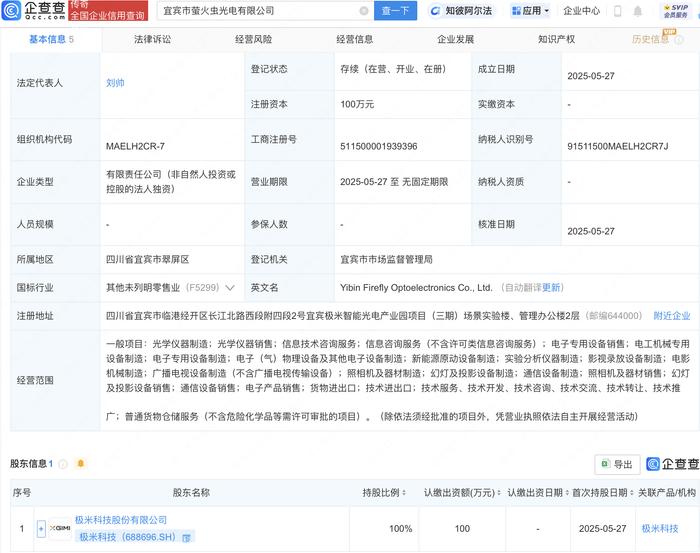The image size is (700, 553).
Task: Open legal representative 刘帅 profile
Action: coord(115,83)
